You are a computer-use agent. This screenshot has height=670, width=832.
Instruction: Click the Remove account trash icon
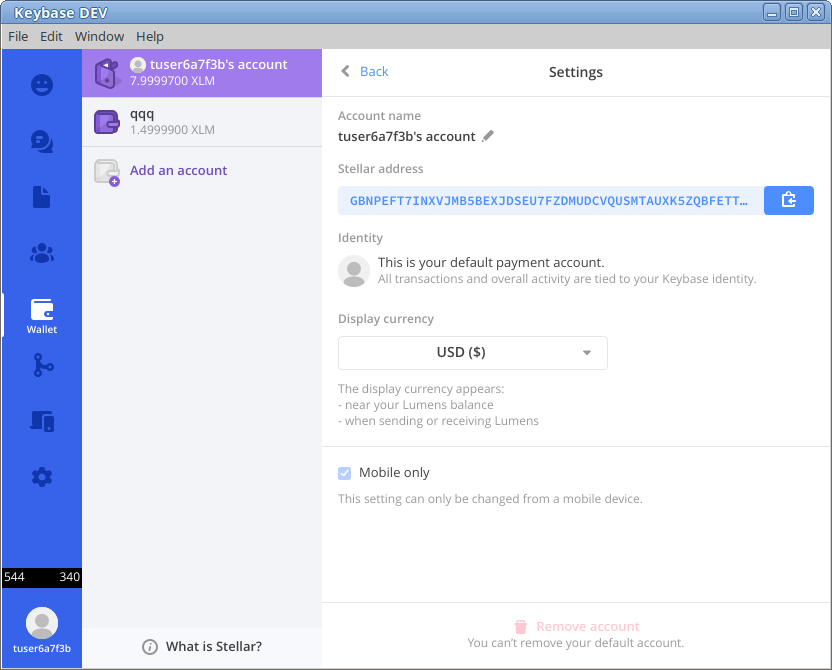(x=521, y=627)
